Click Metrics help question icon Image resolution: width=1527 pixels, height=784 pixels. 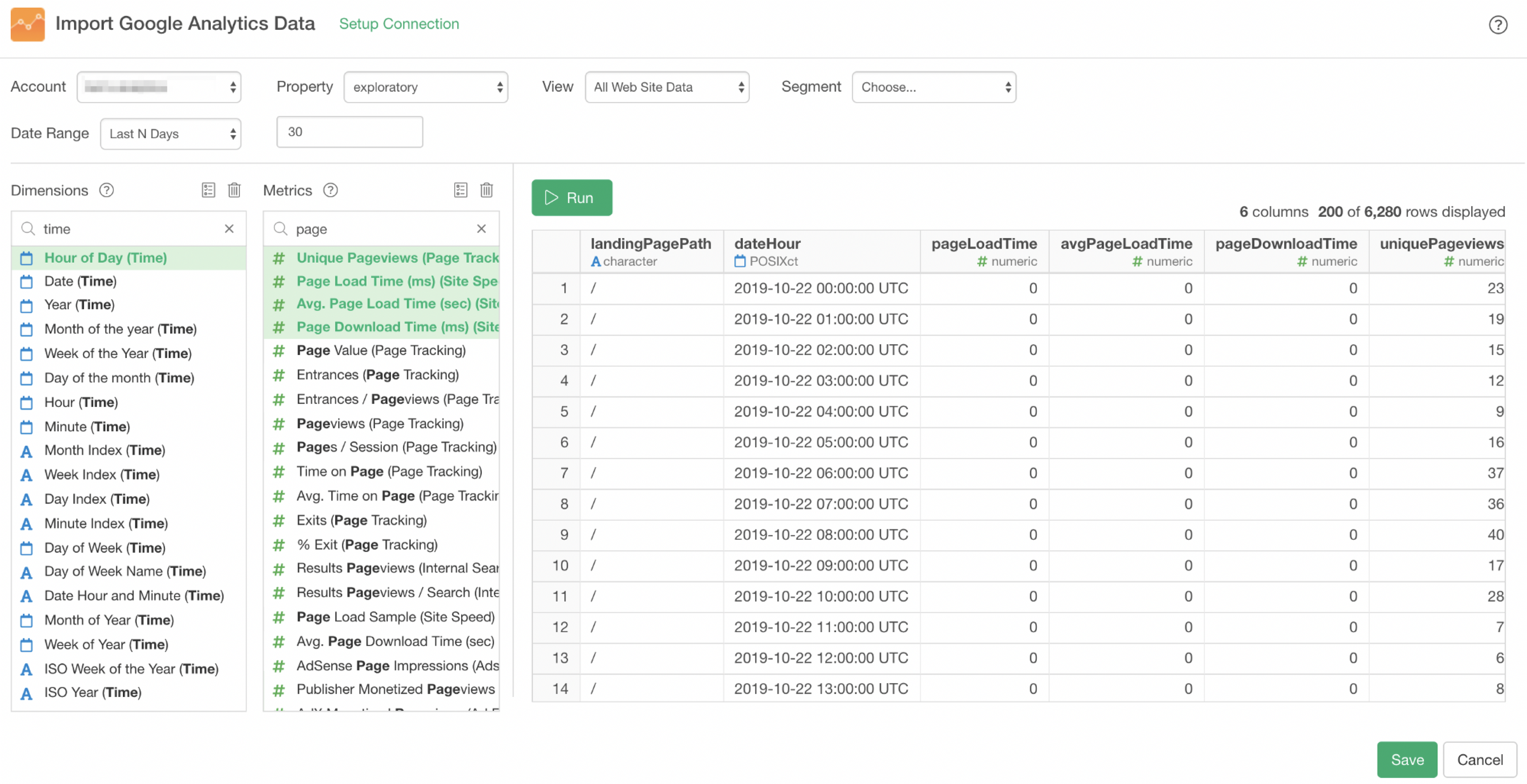coord(330,190)
